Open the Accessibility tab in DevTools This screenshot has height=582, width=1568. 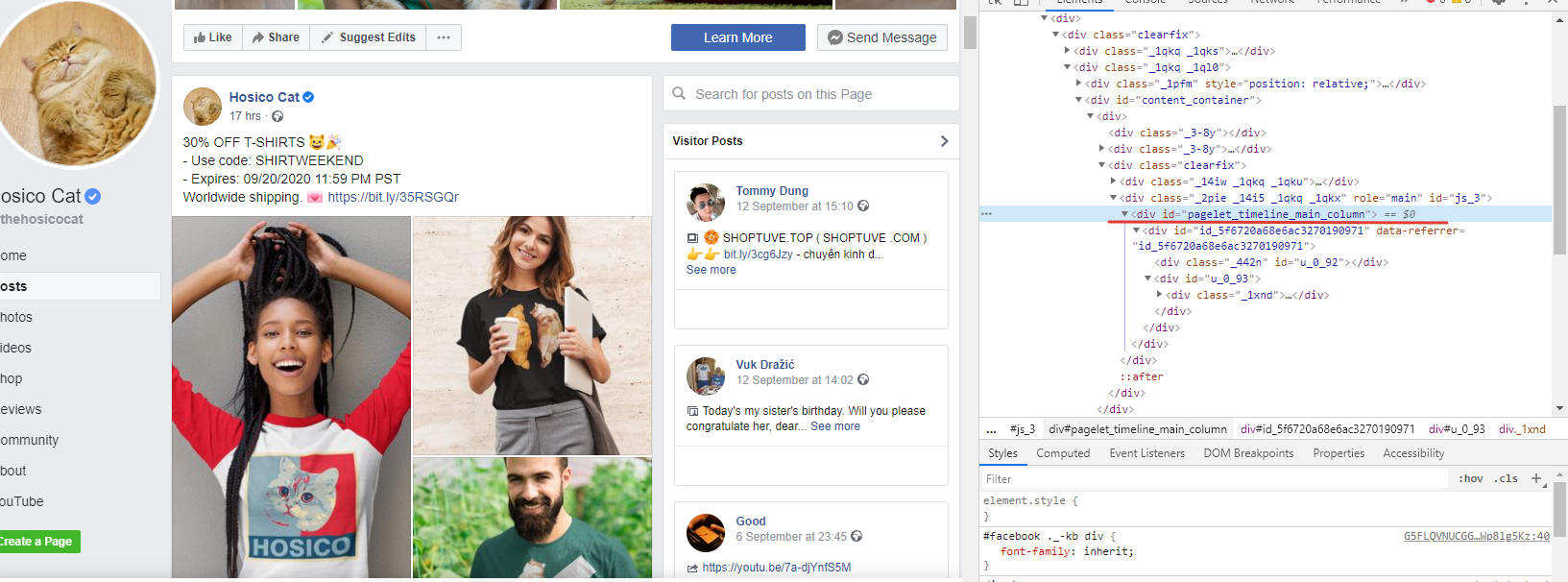1413,453
